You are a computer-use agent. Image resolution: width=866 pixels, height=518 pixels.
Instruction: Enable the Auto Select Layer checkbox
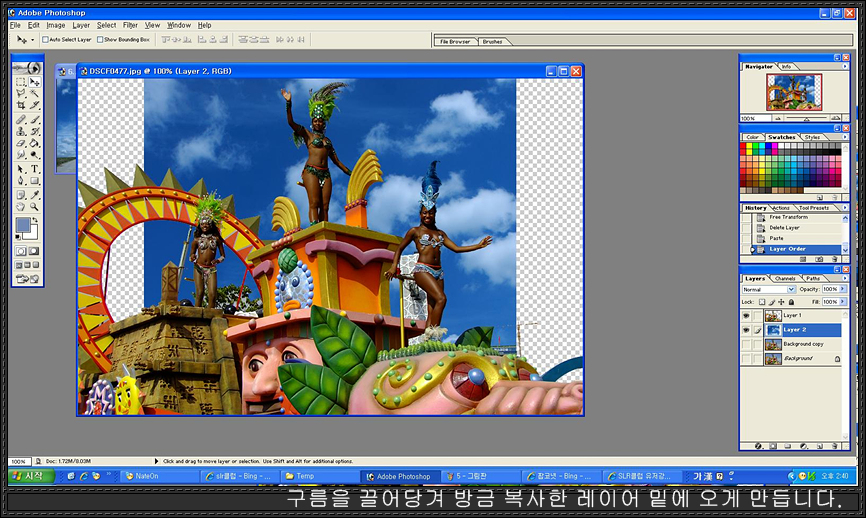[43, 40]
